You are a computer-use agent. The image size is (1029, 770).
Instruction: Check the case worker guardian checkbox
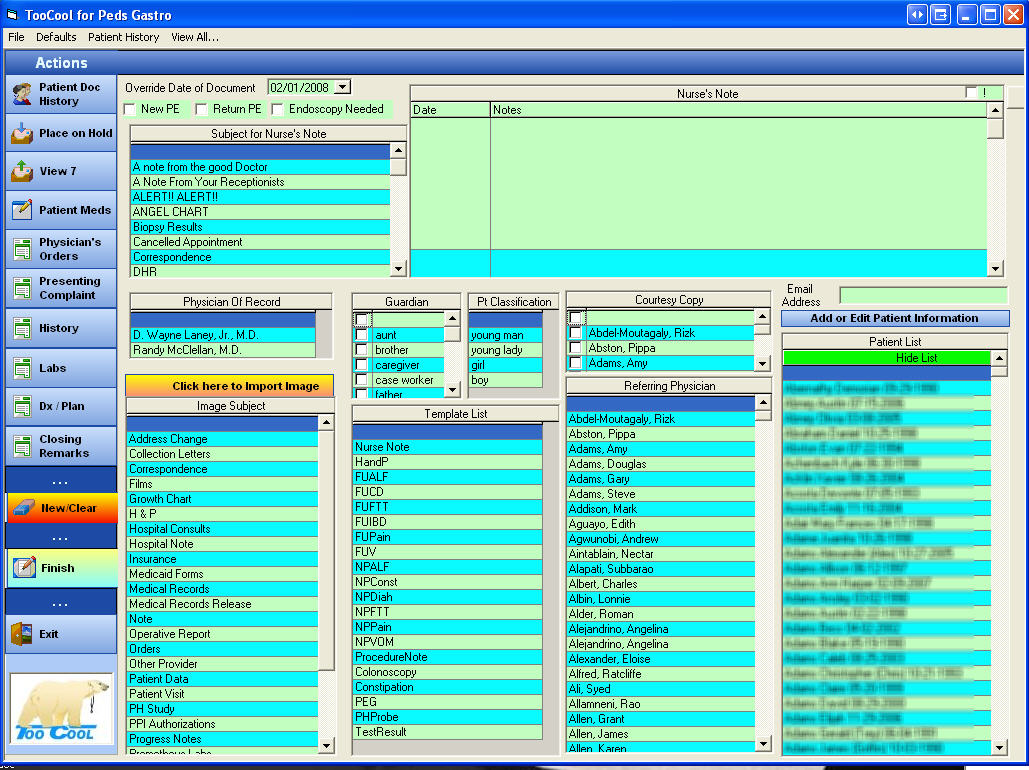point(361,380)
